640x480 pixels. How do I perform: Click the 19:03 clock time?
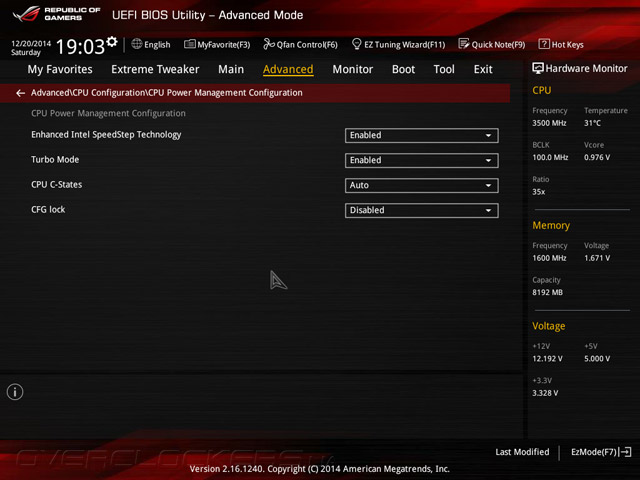pyautogui.click(x=80, y=46)
